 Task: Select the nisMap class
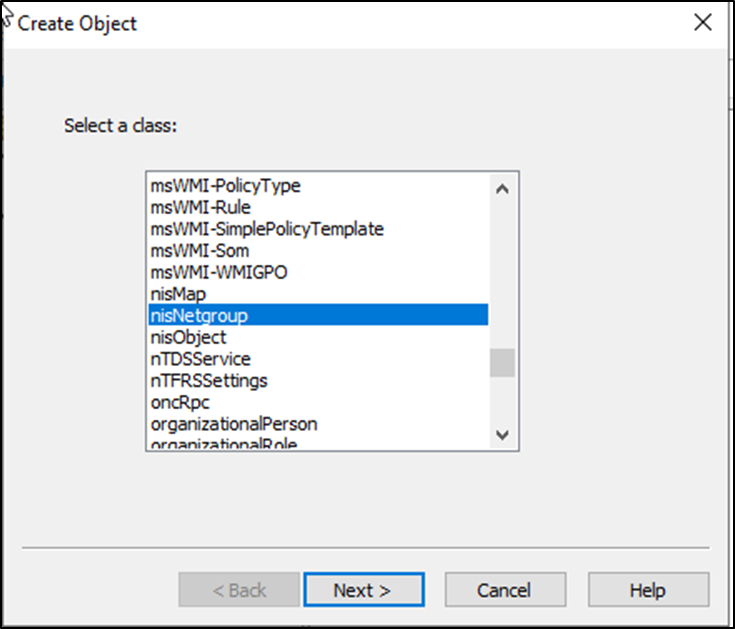[x=178, y=294]
